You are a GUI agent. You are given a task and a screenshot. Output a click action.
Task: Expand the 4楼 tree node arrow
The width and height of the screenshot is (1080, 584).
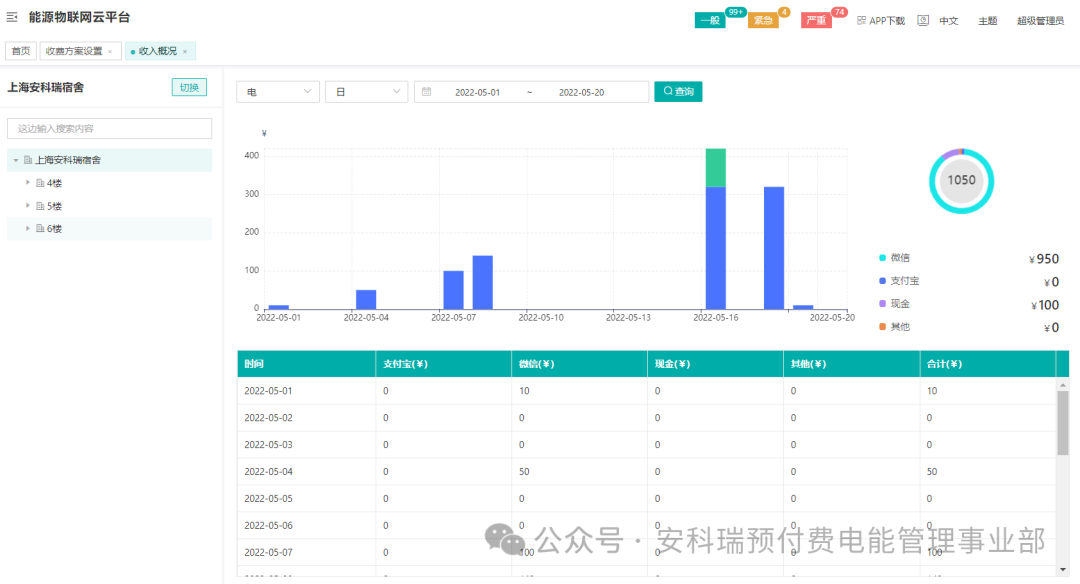(28, 182)
